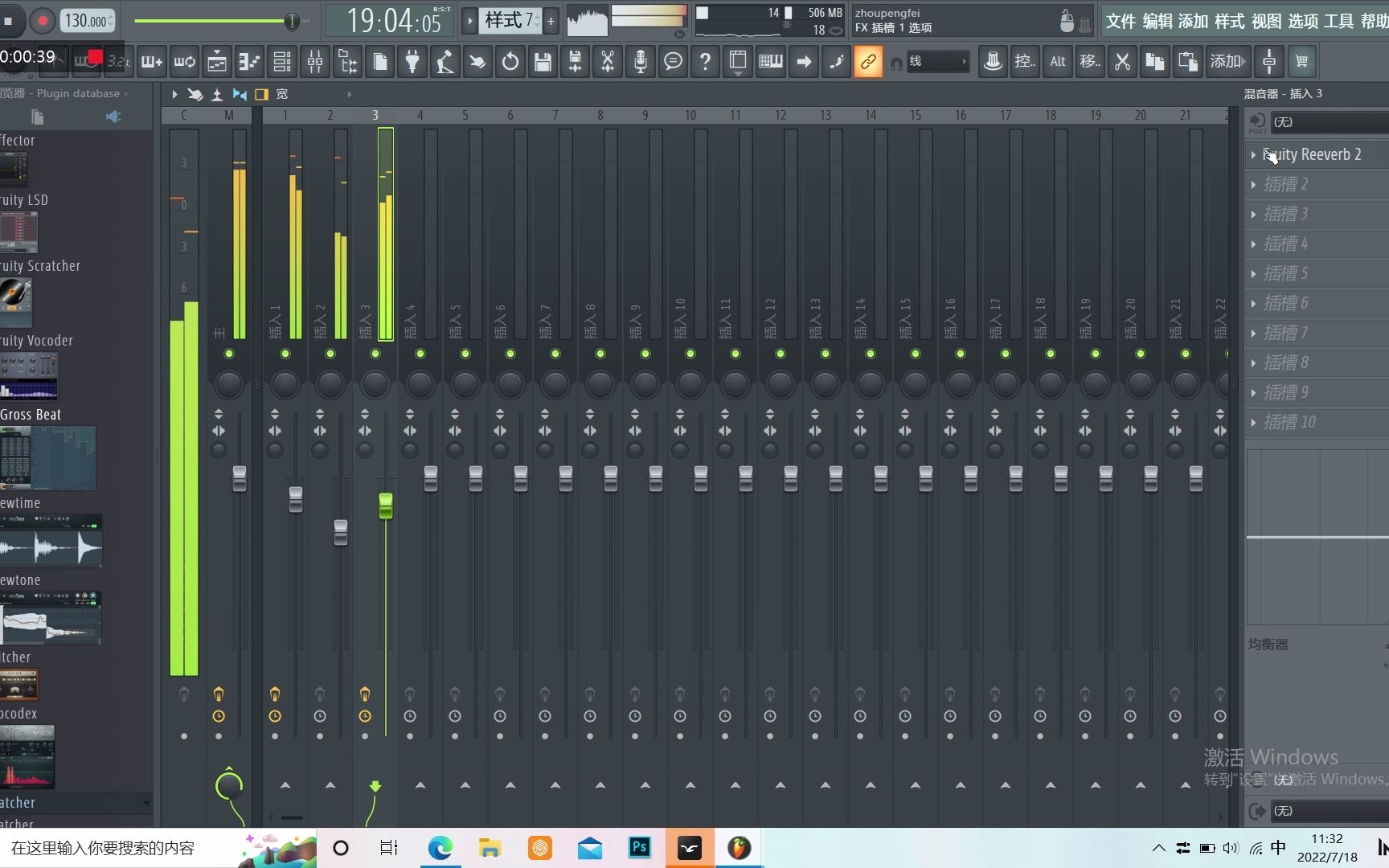Open the 工具 menu
The image size is (1389, 868).
pyautogui.click(x=1339, y=22)
